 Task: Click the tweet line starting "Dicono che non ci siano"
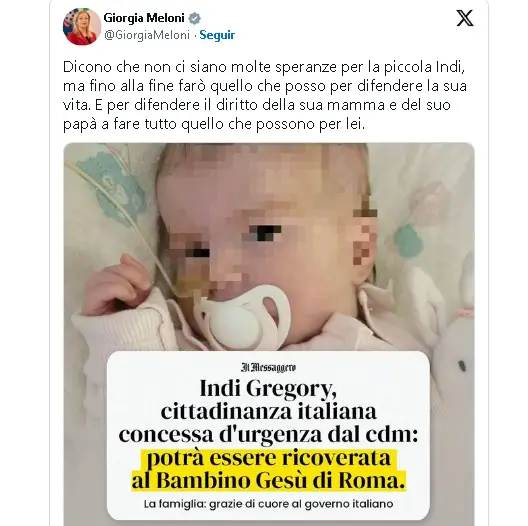click(264, 67)
